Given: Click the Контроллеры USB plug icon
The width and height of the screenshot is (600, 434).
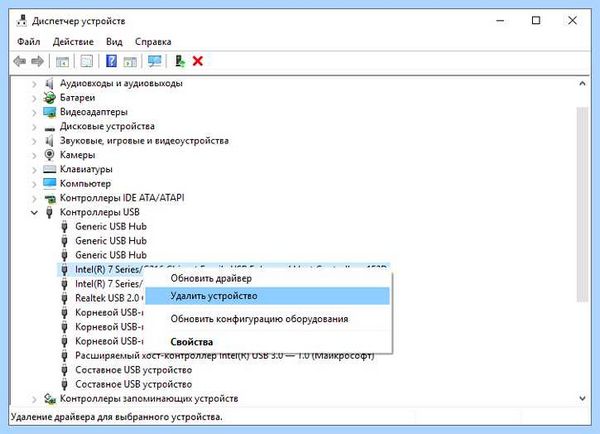Looking at the screenshot, I should pyautogui.click(x=49, y=212).
